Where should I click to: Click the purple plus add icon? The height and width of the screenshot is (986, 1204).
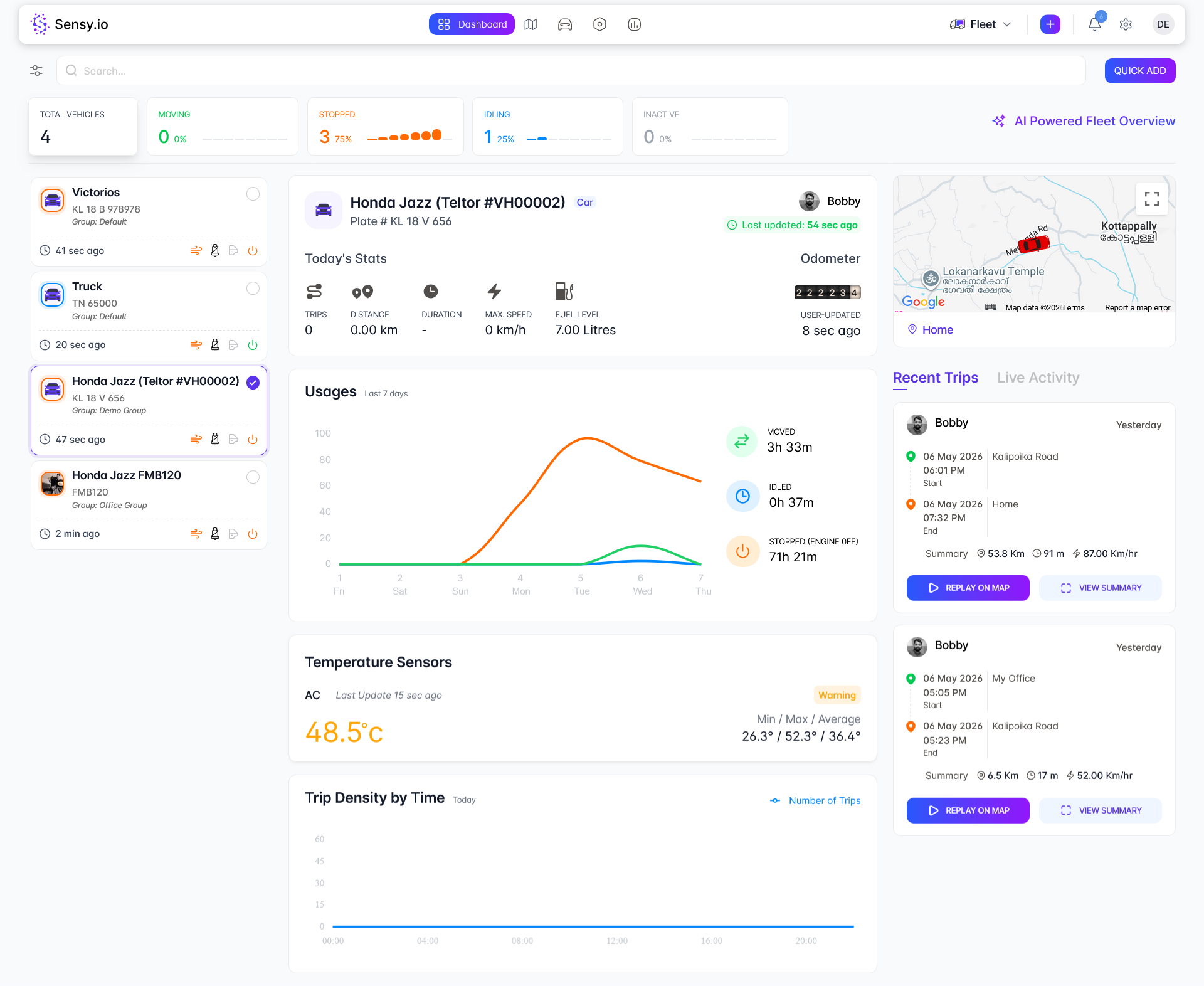pyautogui.click(x=1050, y=24)
